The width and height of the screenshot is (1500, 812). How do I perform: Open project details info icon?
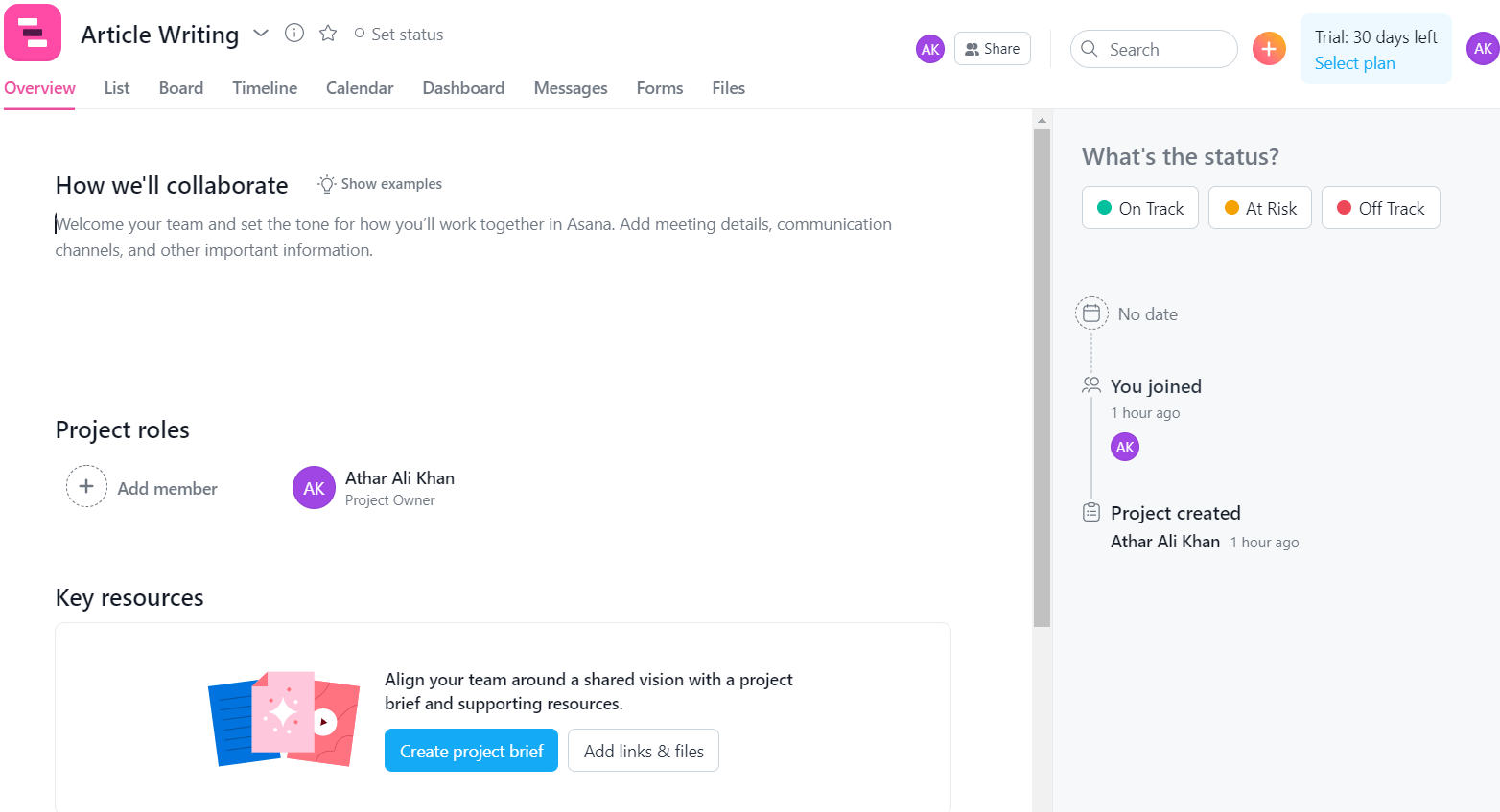tap(294, 33)
